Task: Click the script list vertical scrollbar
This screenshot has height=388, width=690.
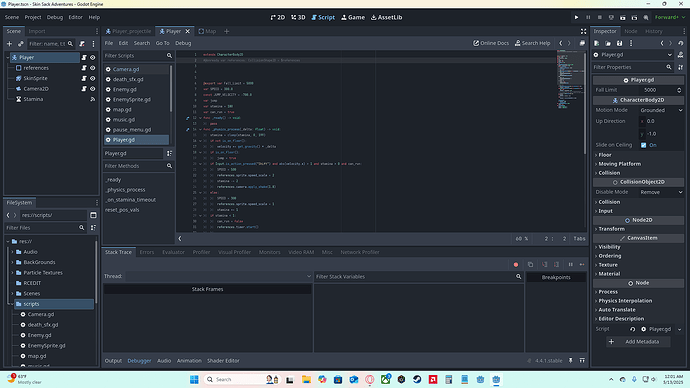Action: tap(171, 88)
